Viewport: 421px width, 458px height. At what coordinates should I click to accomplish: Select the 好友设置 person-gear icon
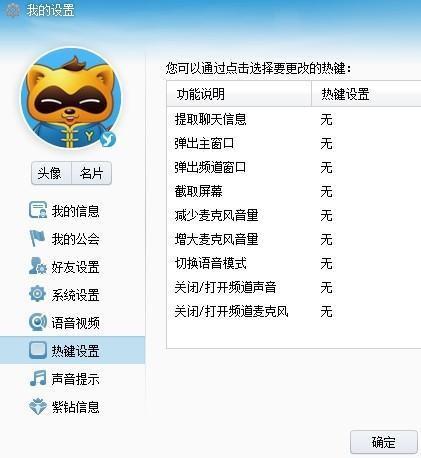37,266
